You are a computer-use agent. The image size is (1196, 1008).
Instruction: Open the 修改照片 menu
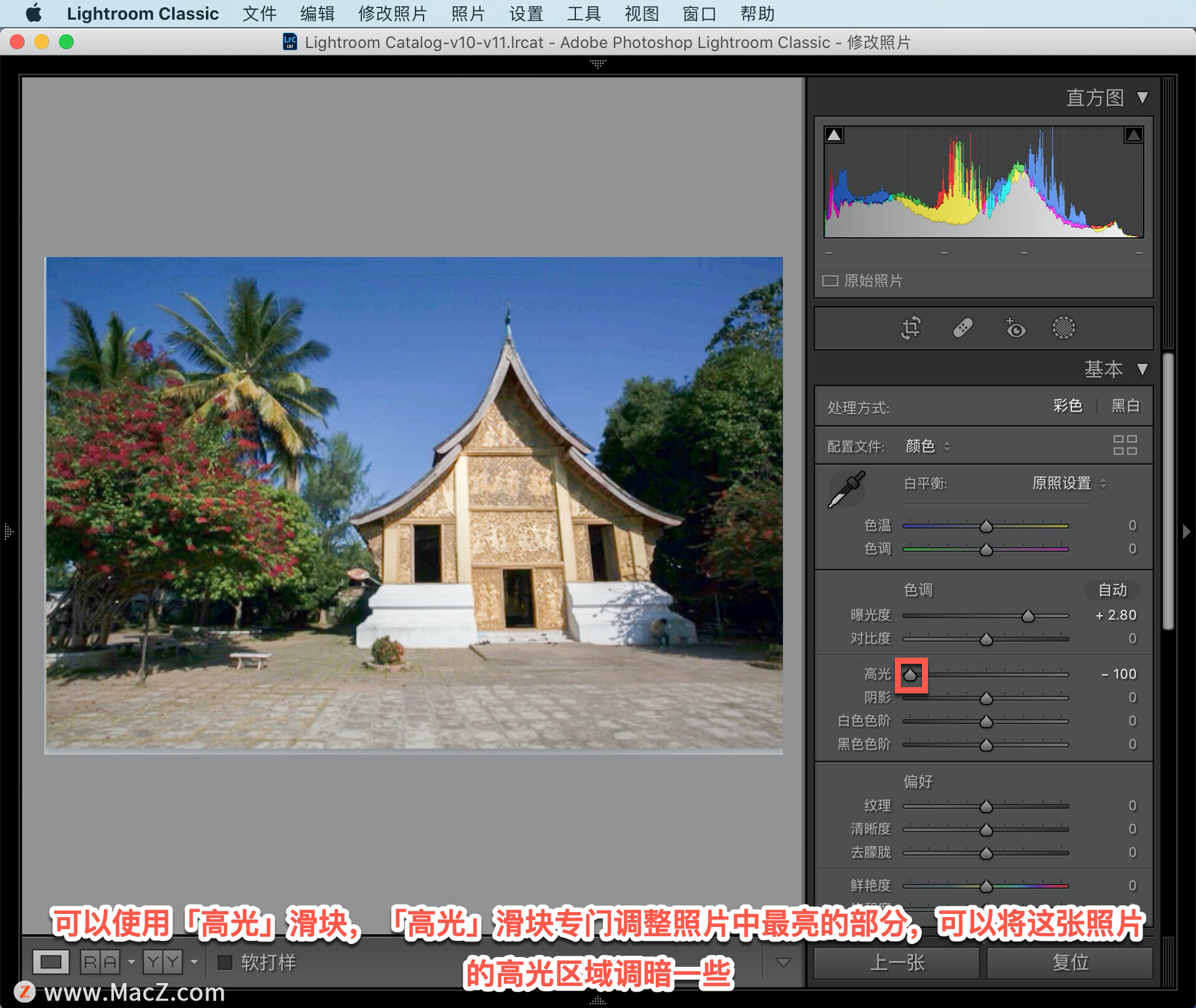(392, 14)
